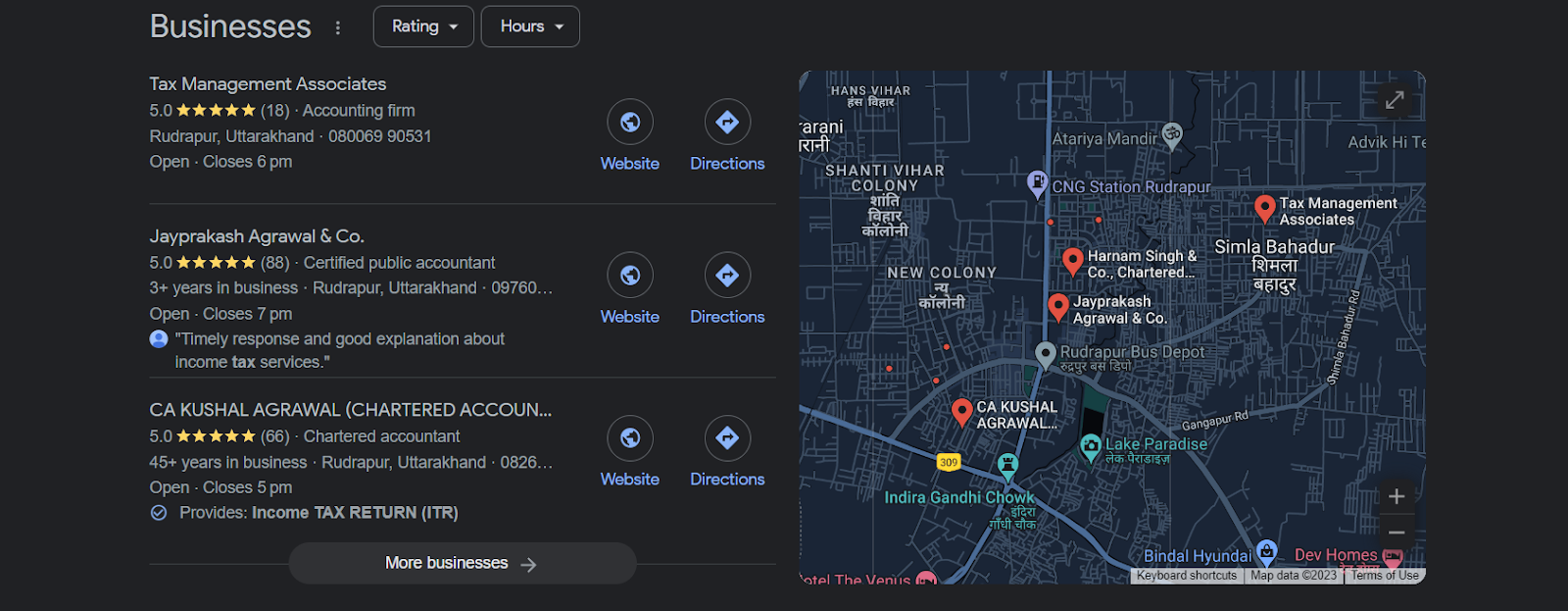
Task: Click the Businesses section heading
Action: 230,26
